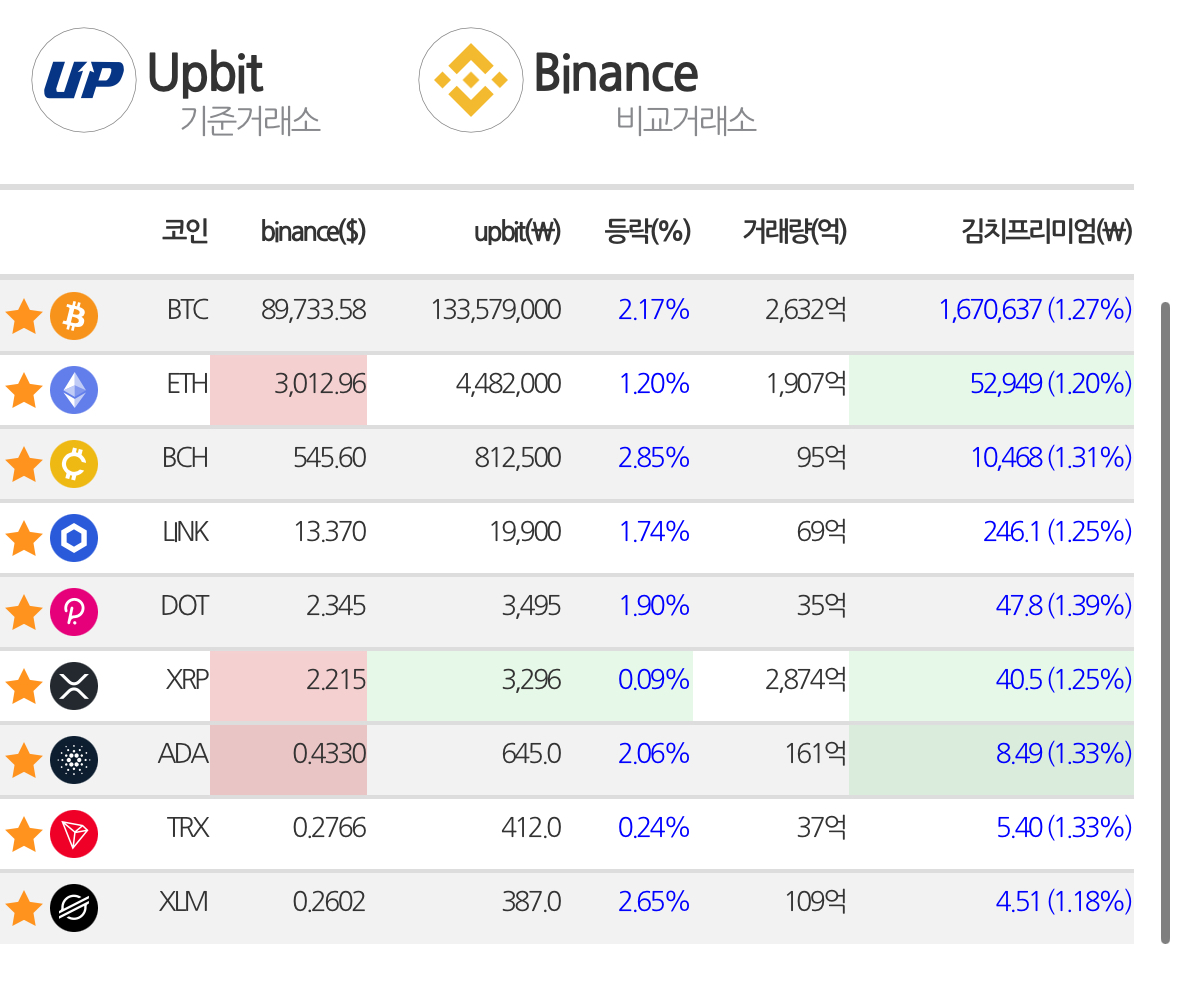This screenshot has width=1179, height=1003.
Task: Toggle the favorite star for ETH
Action: tap(24, 390)
